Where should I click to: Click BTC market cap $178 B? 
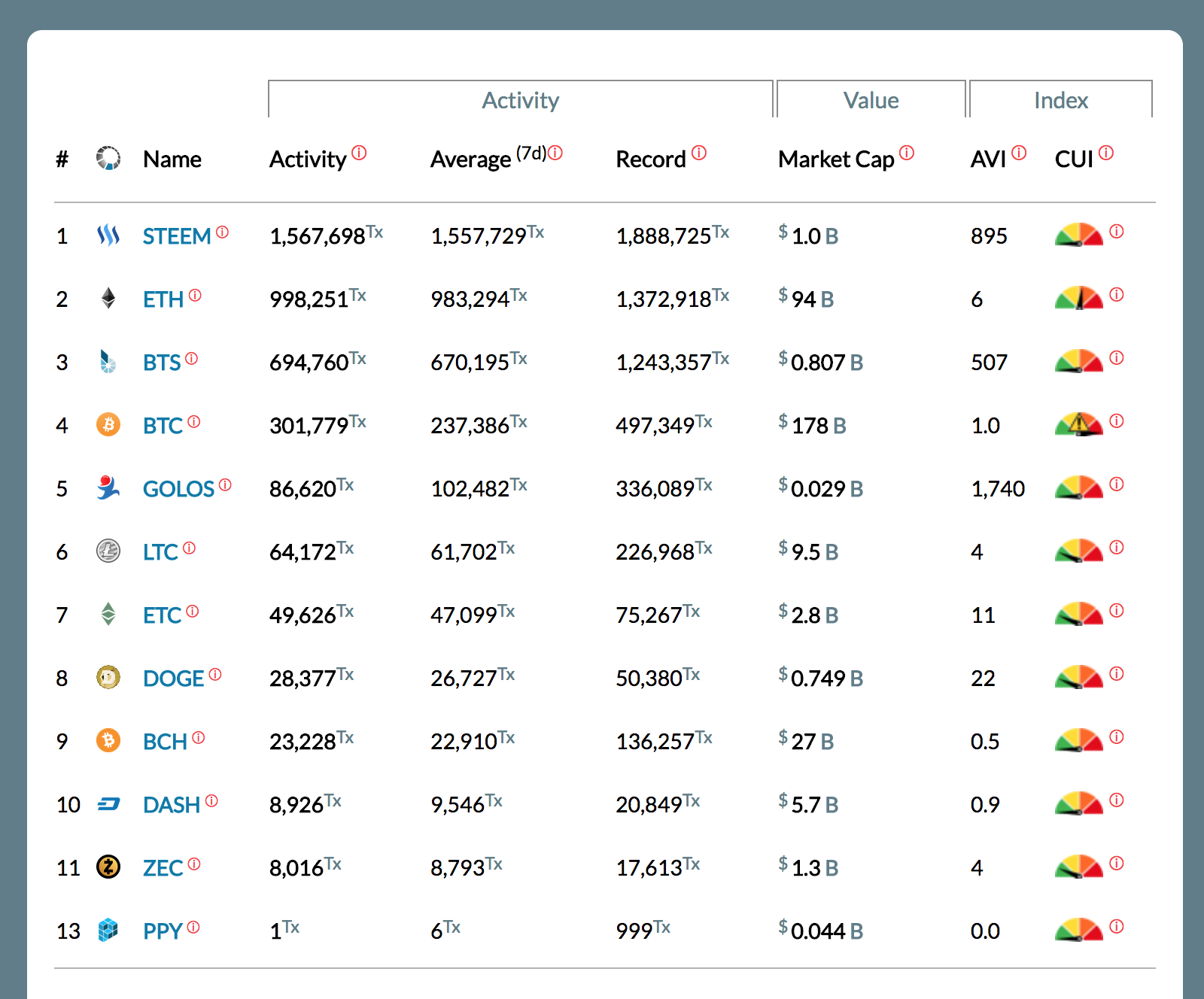[x=812, y=425]
